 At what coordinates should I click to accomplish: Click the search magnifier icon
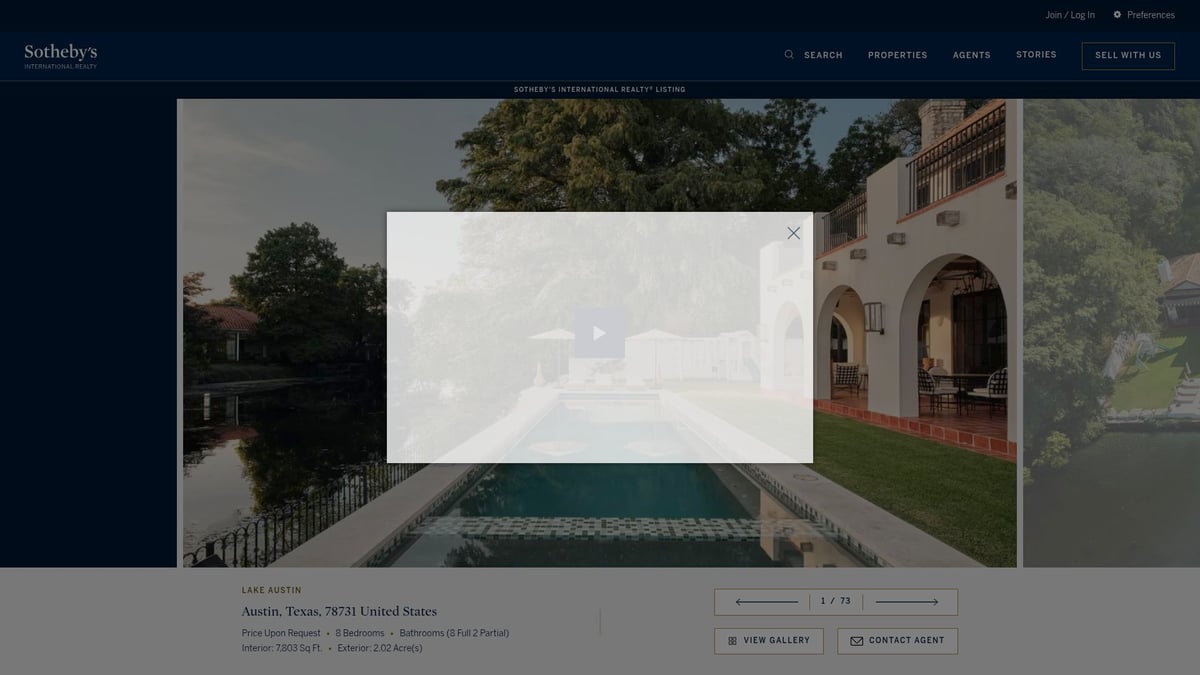click(x=788, y=54)
